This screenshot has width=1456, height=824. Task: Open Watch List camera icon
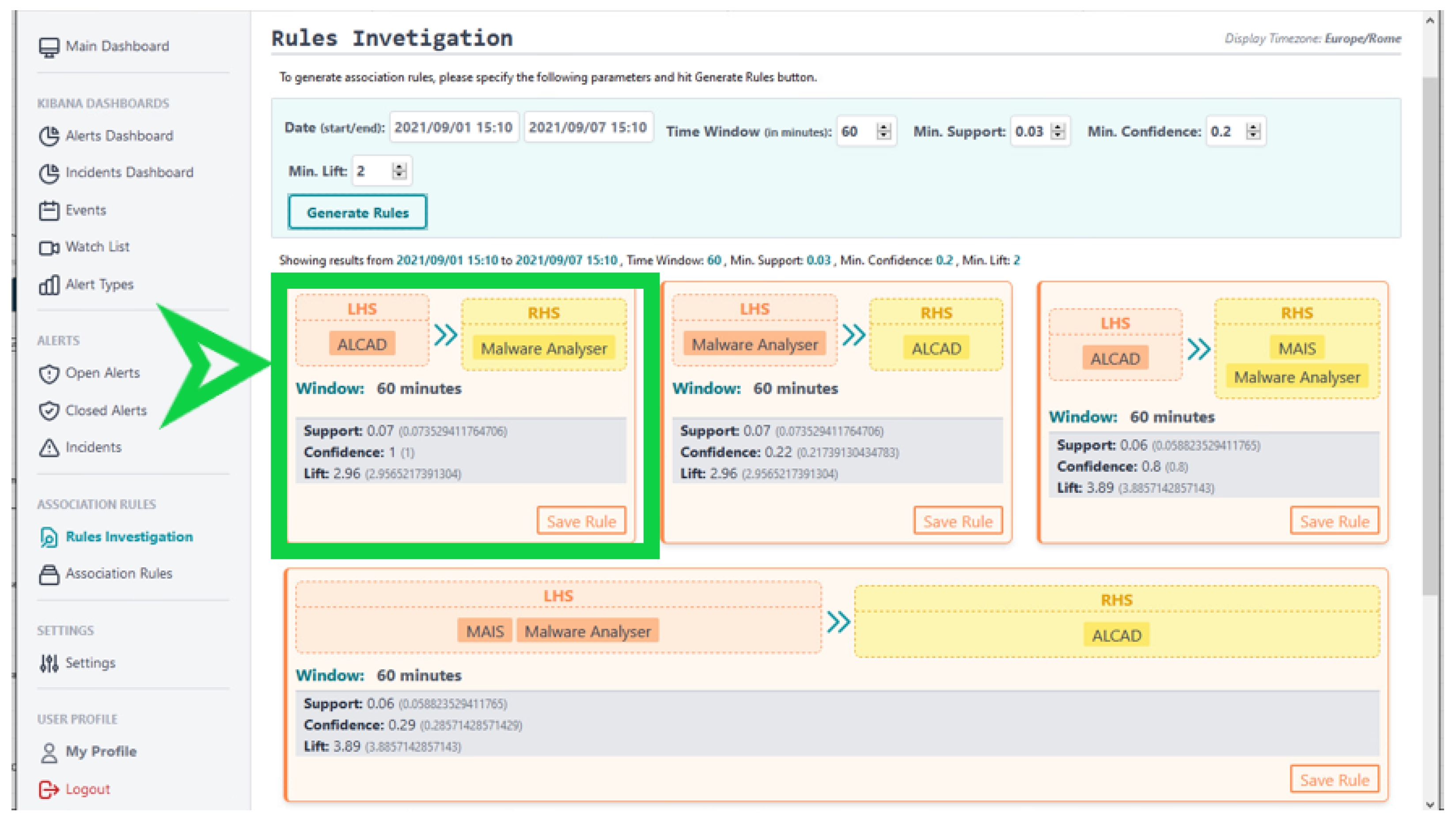pos(49,248)
